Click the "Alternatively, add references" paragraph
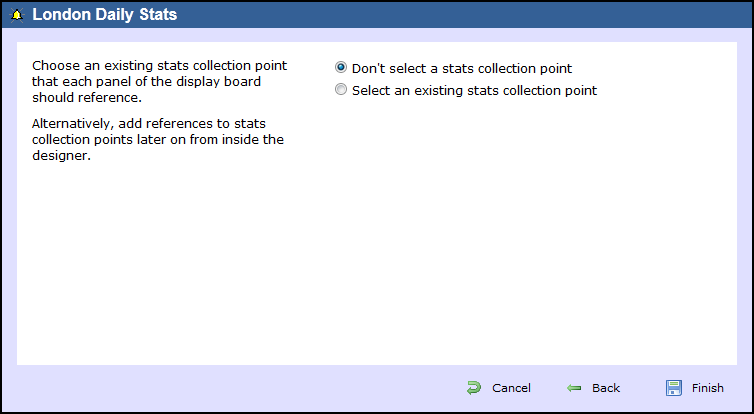The image size is (754, 414). tap(158, 139)
